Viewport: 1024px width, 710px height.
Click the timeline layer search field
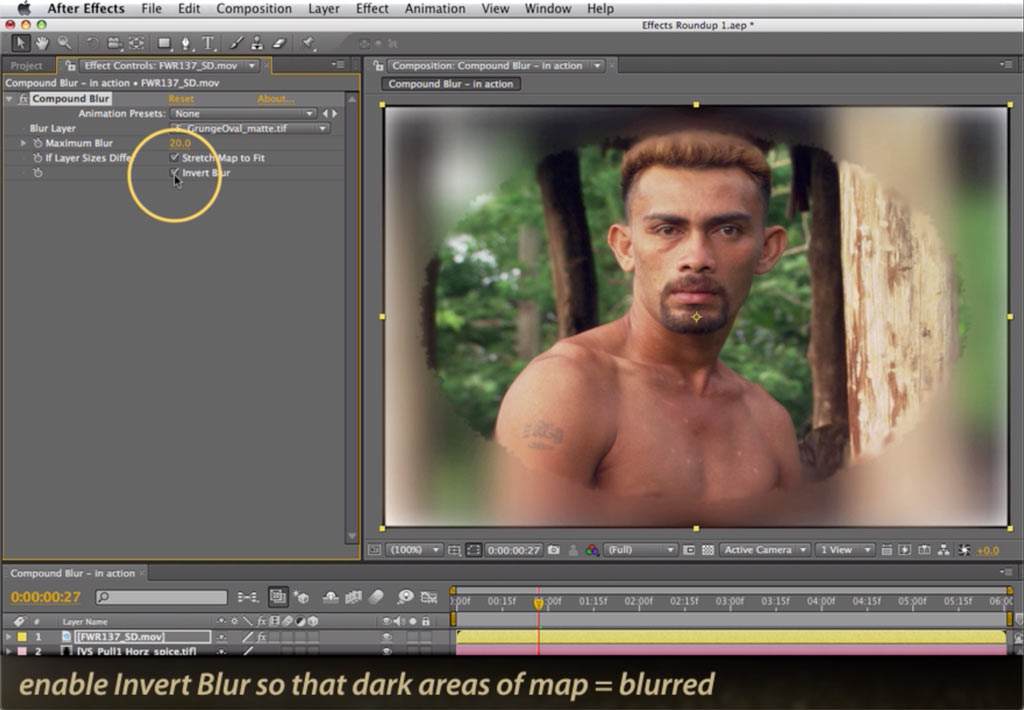click(161, 596)
